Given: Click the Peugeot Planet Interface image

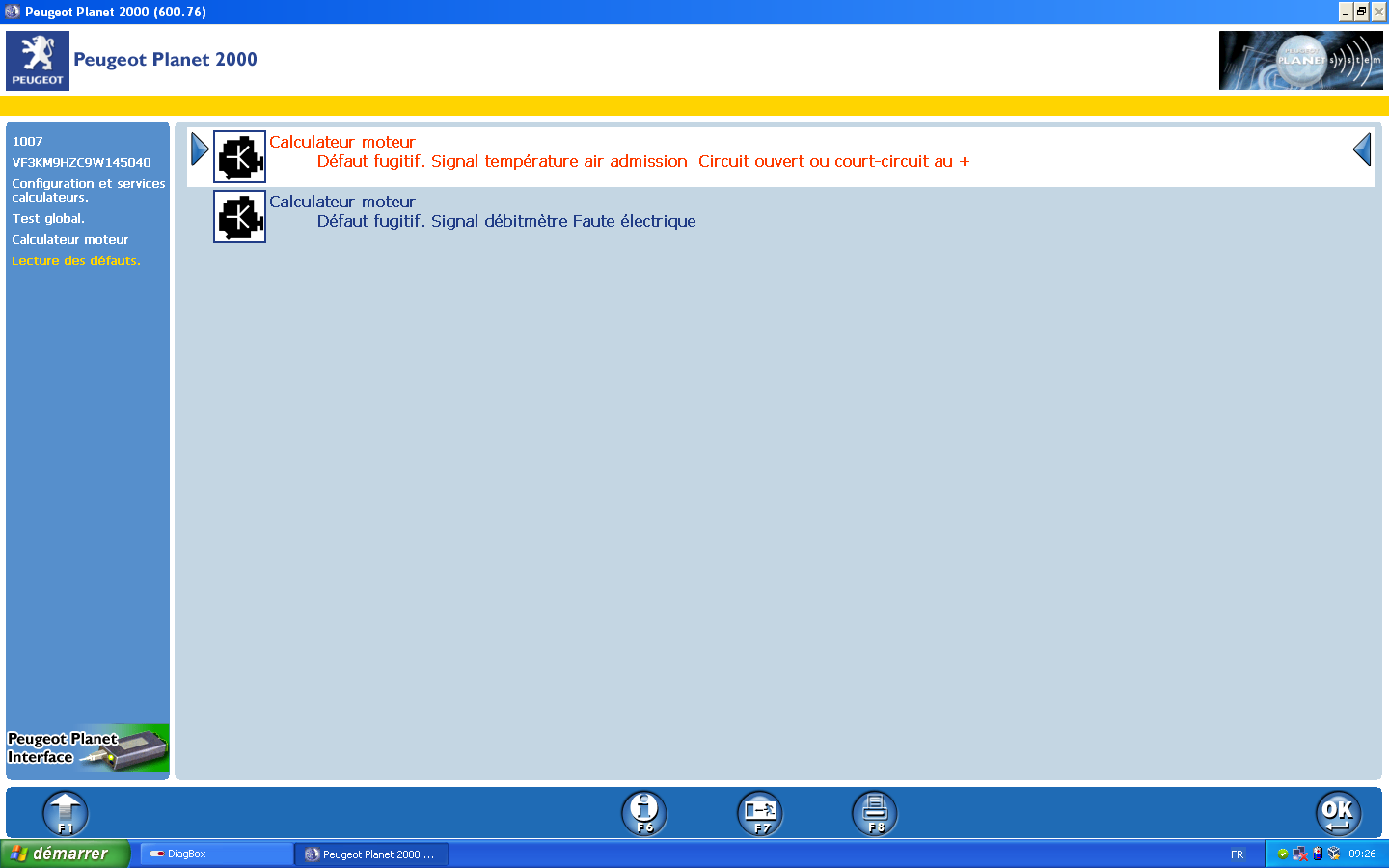Looking at the screenshot, I should coord(88,747).
